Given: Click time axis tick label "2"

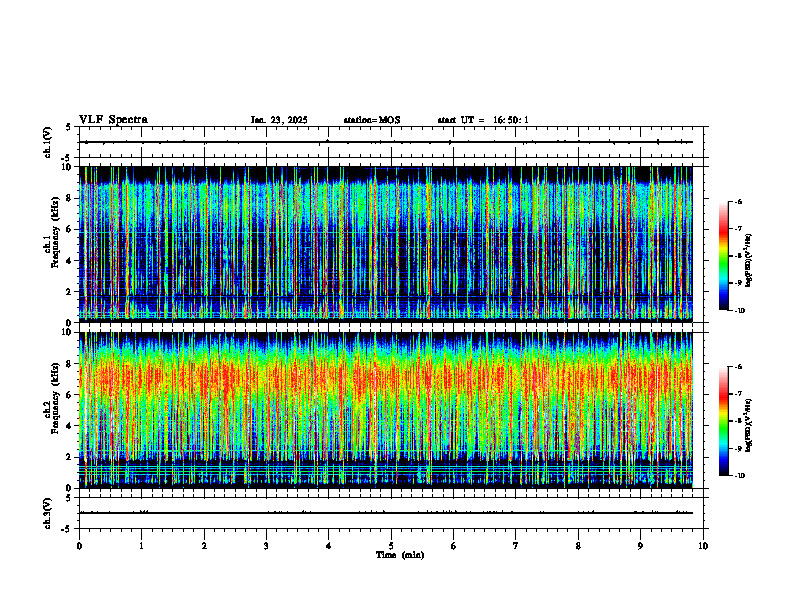Looking at the screenshot, I should (x=204, y=546).
